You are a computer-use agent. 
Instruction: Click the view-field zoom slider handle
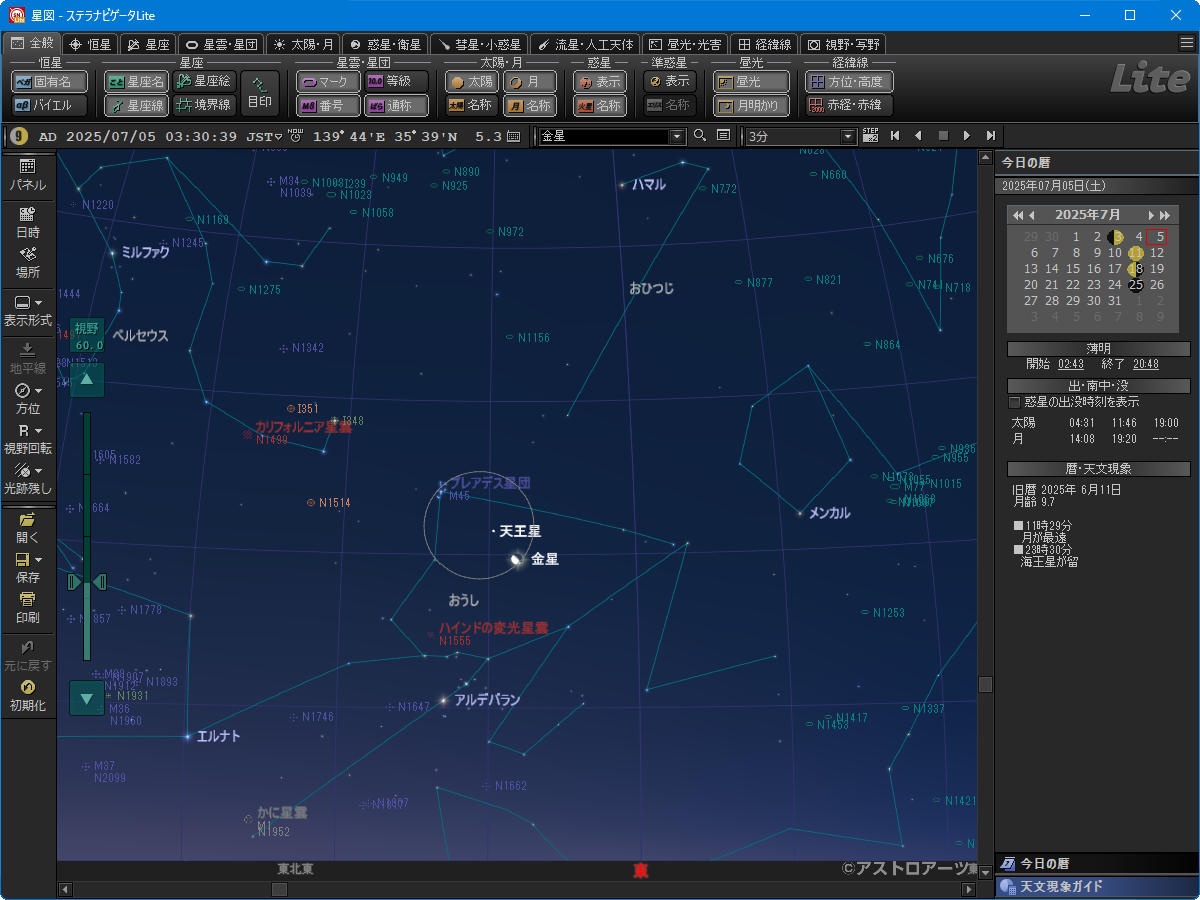tap(87, 581)
